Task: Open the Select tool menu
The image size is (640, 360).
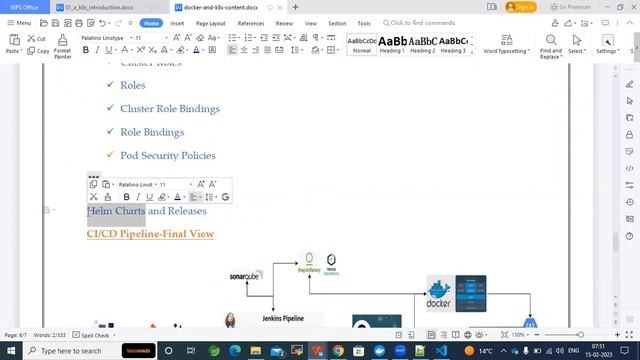Action: pyautogui.click(x=577, y=44)
